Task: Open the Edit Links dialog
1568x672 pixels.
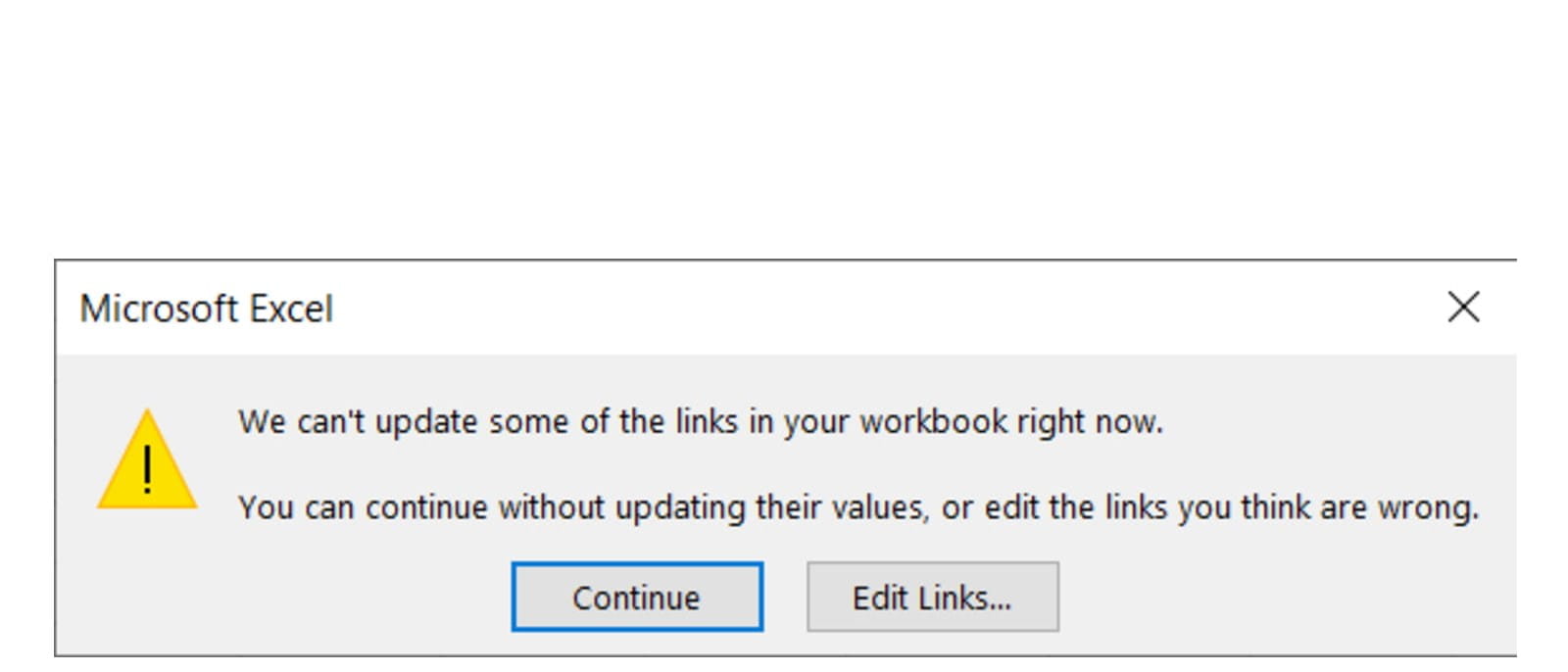Action: click(x=932, y=597)
